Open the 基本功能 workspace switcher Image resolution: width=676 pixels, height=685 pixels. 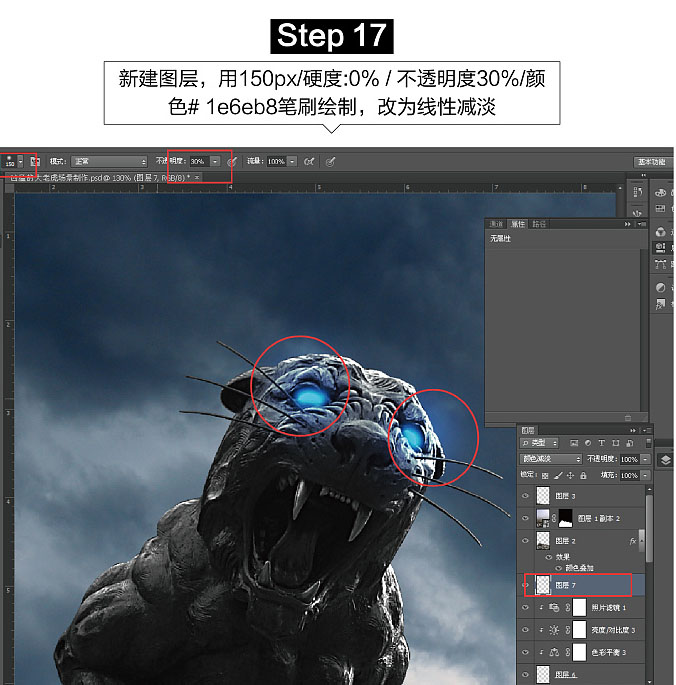coord(652,162)
